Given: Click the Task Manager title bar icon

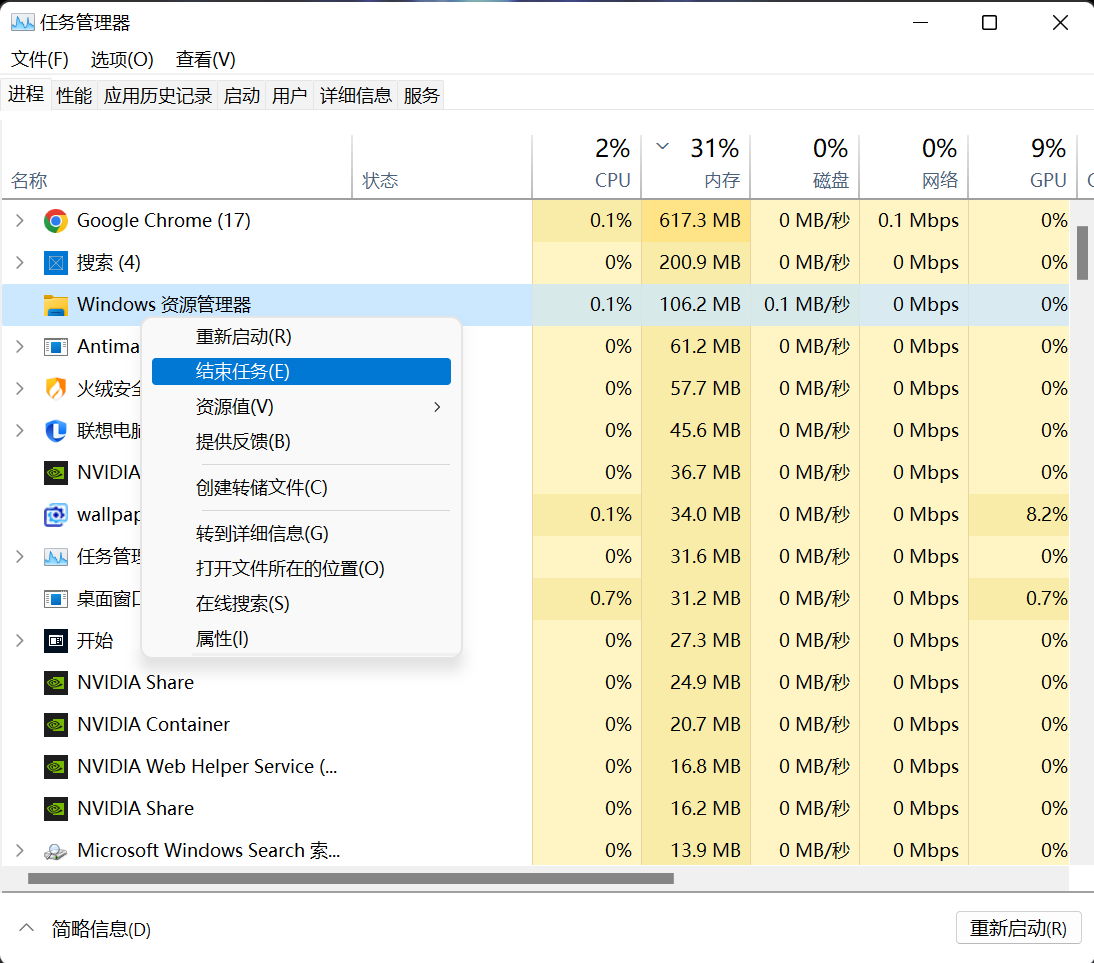Looking at the screenshot, I should [x=22, y=22].
